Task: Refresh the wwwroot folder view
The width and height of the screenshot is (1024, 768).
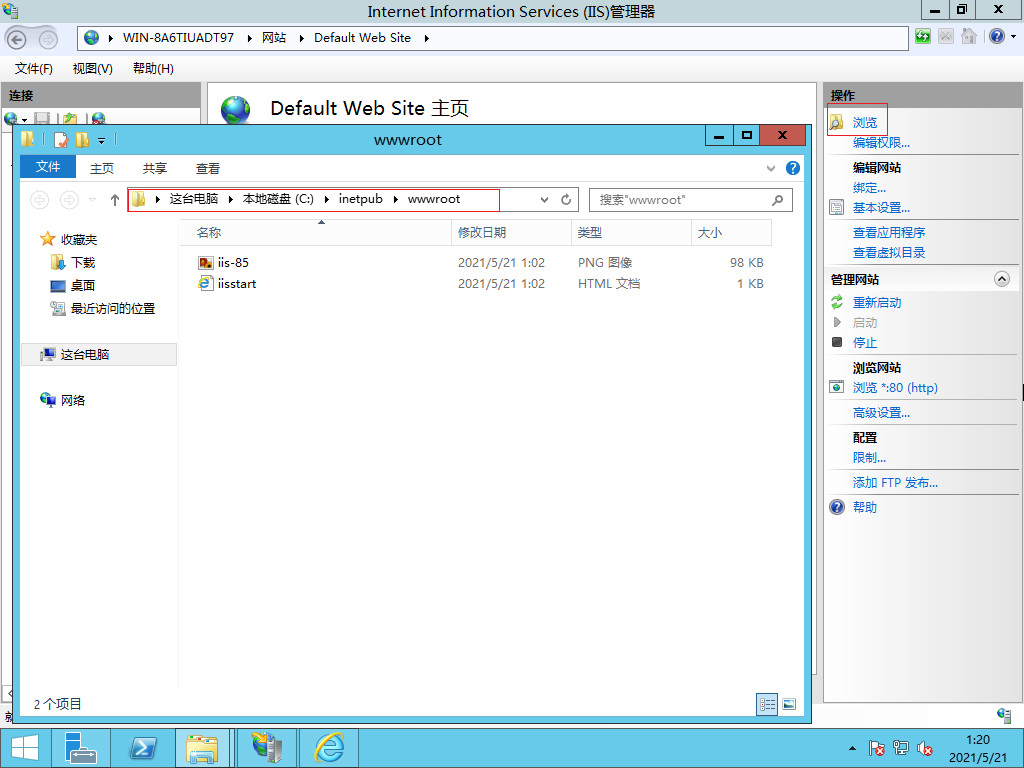Action: [x=566, y=200]
